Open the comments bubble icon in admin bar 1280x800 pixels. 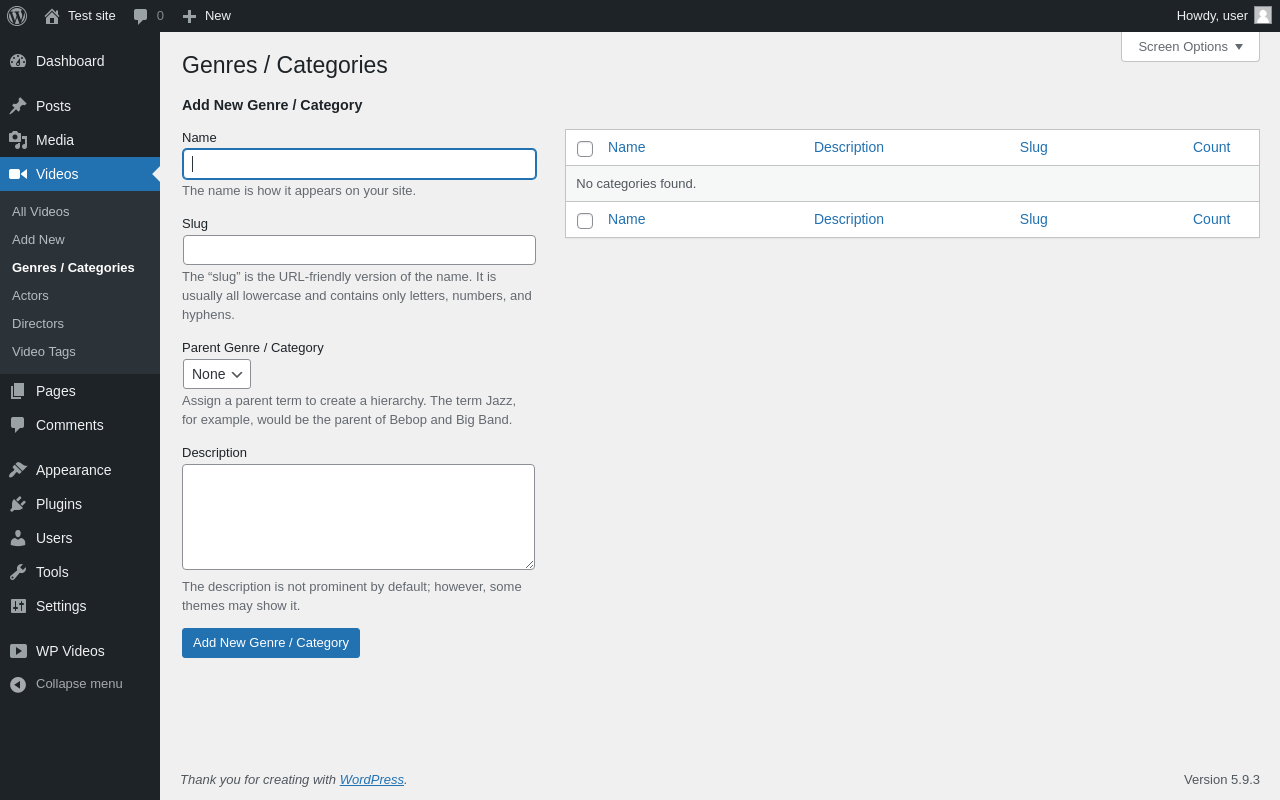[141, 16]
